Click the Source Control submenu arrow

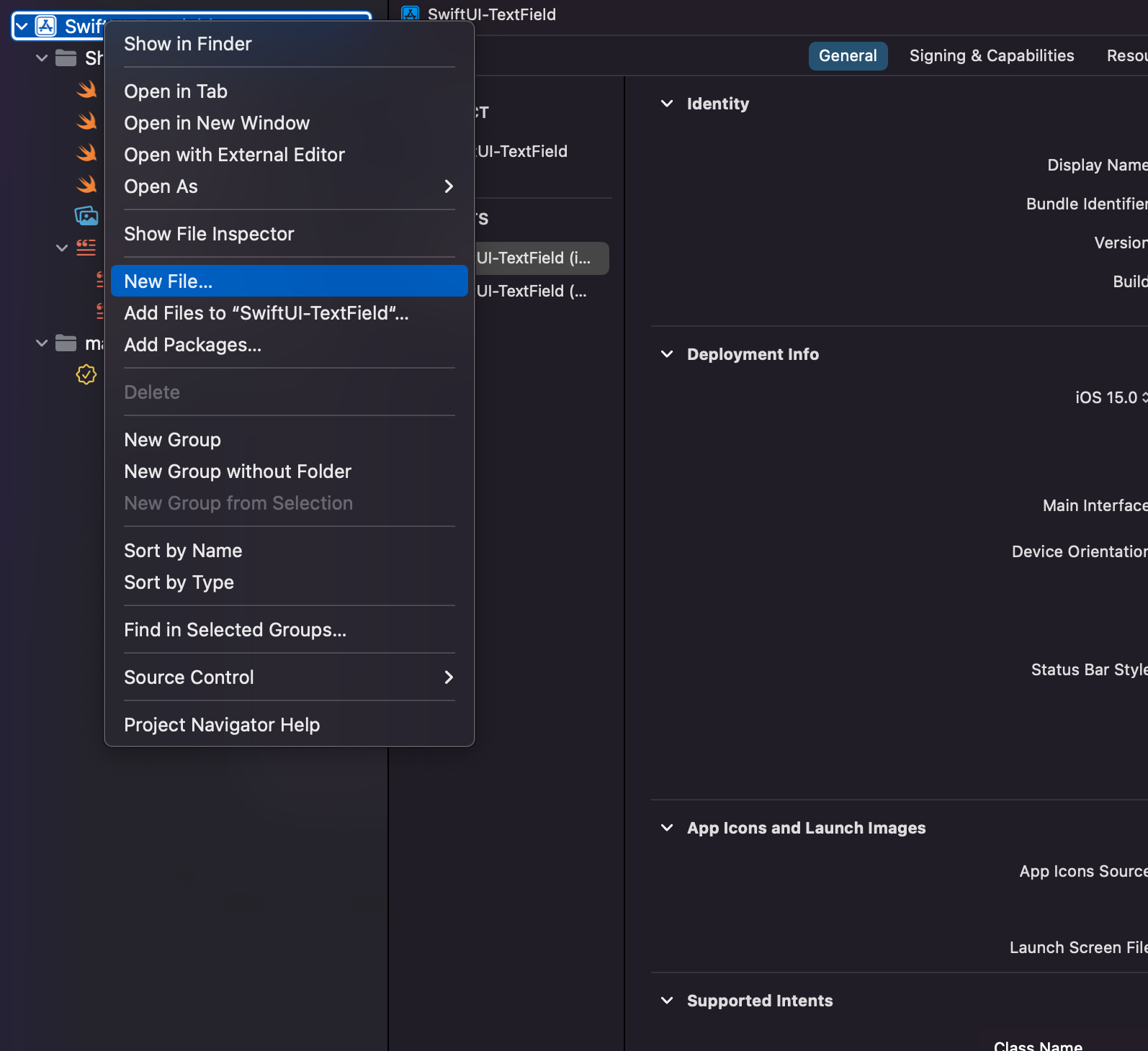tap(449, 677)
